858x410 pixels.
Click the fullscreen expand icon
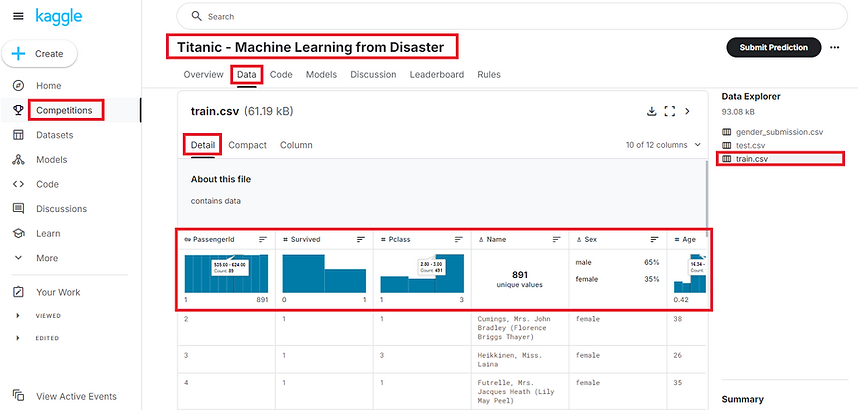[669, 112]
